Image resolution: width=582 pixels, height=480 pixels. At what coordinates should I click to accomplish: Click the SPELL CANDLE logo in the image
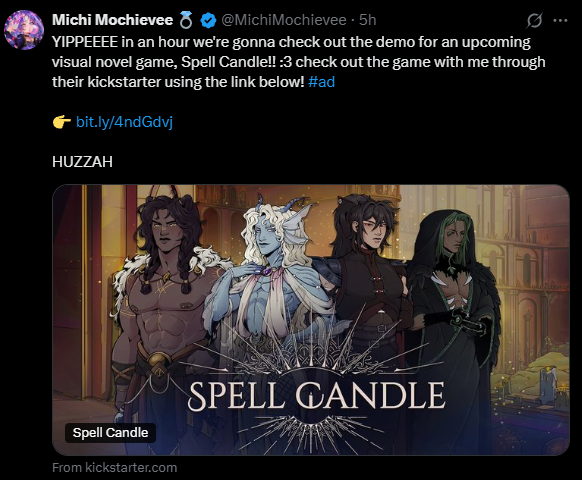pyautogui.click(x=316, y=396)
